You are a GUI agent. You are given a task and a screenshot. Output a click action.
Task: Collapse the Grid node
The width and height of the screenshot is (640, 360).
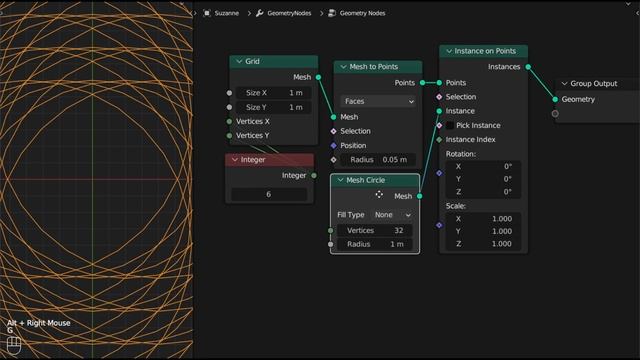tap(239, 61)
